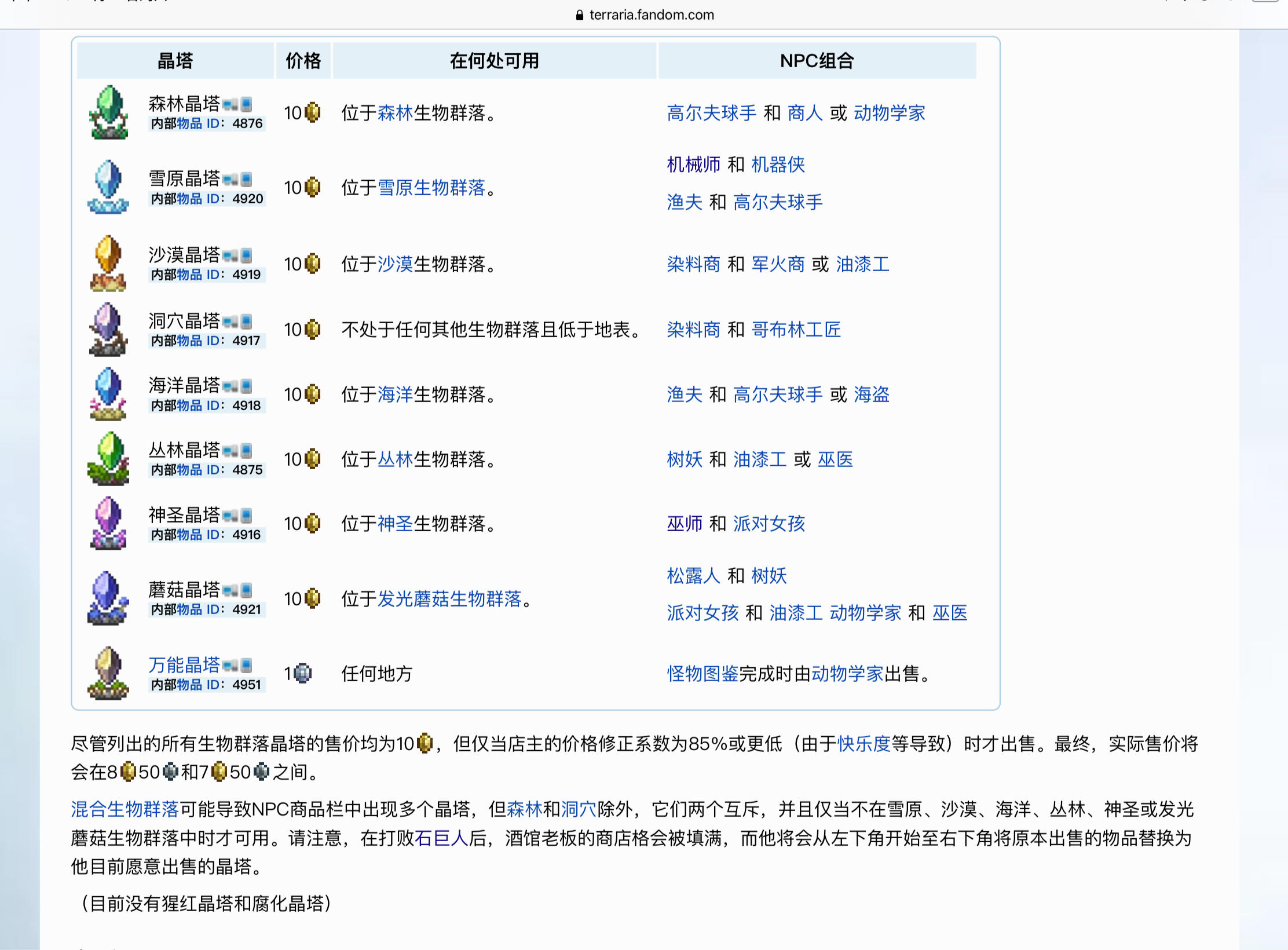Open the 动物学家 link in 森林晶塔 row

(x=890, y=112)
